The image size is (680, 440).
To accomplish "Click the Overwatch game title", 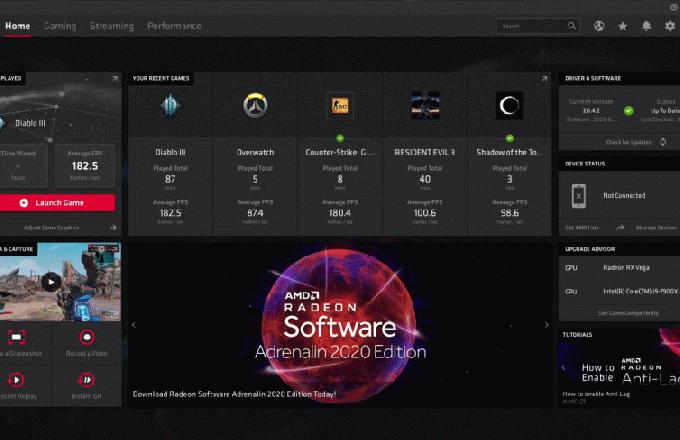I will [255, 152].
